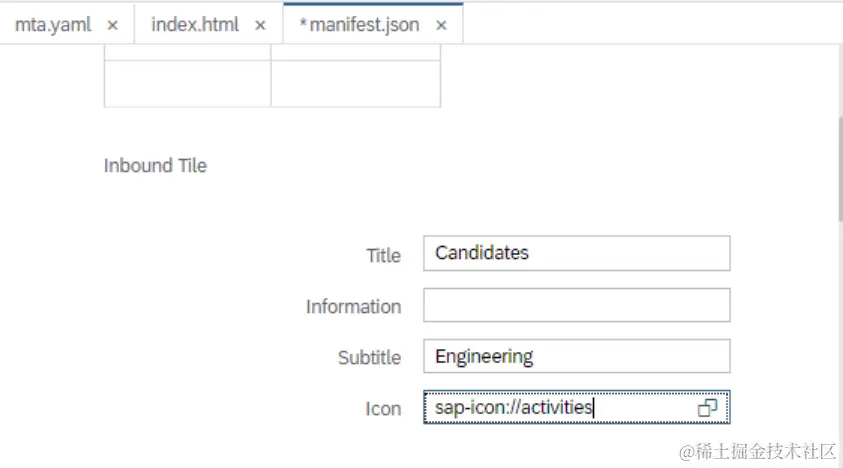
Task: Click the Inbound Tile section heading
Action: click(x=155, y=166)
